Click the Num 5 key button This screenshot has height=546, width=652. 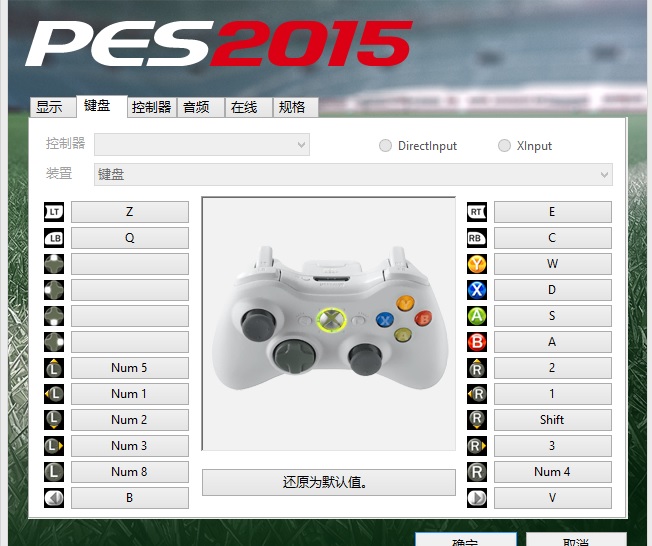[130, 368]
